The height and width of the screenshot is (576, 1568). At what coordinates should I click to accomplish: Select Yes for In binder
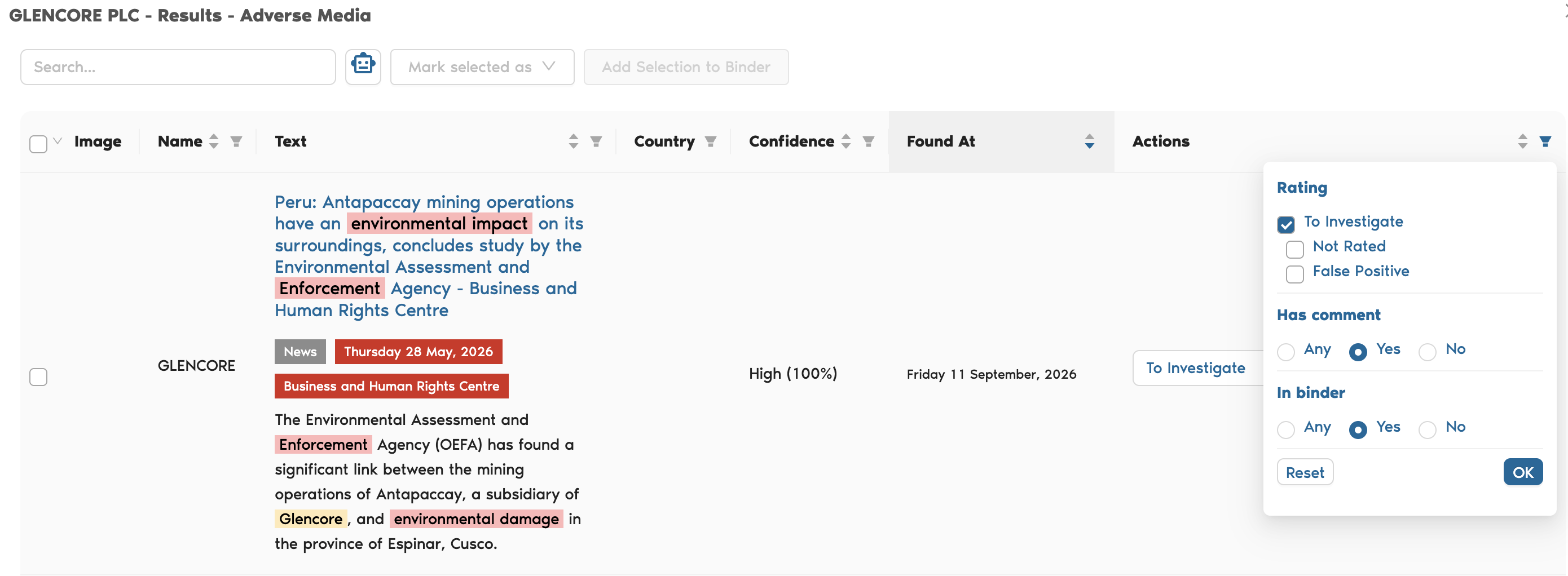coord(1358,429)
